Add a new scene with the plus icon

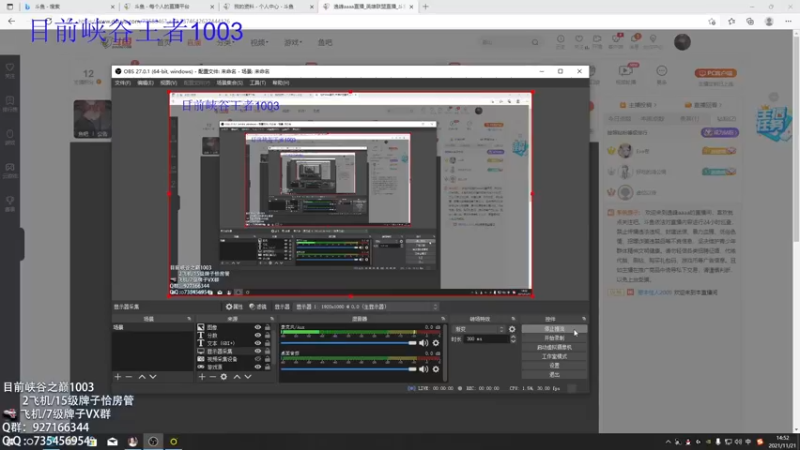[118, 377]
